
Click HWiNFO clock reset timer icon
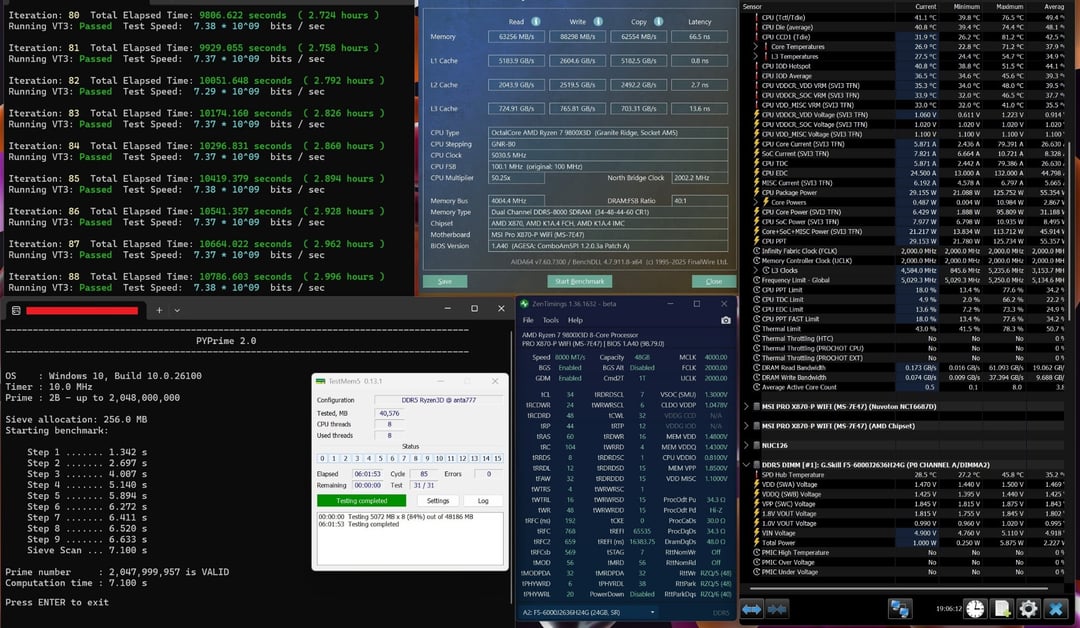tap(975, 609)
